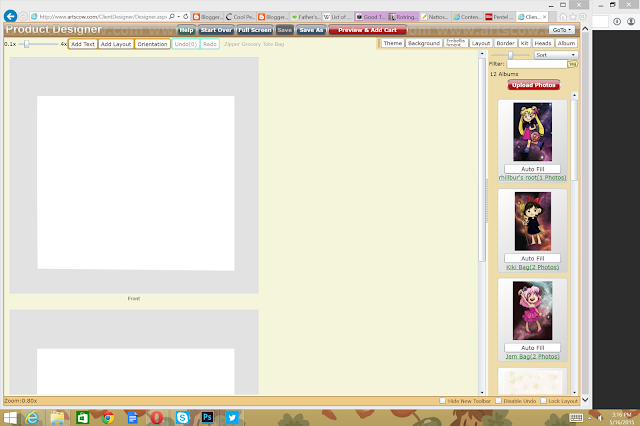Open the Windows Store taskbar icon
640x426 pixels.
click(82, 418)
